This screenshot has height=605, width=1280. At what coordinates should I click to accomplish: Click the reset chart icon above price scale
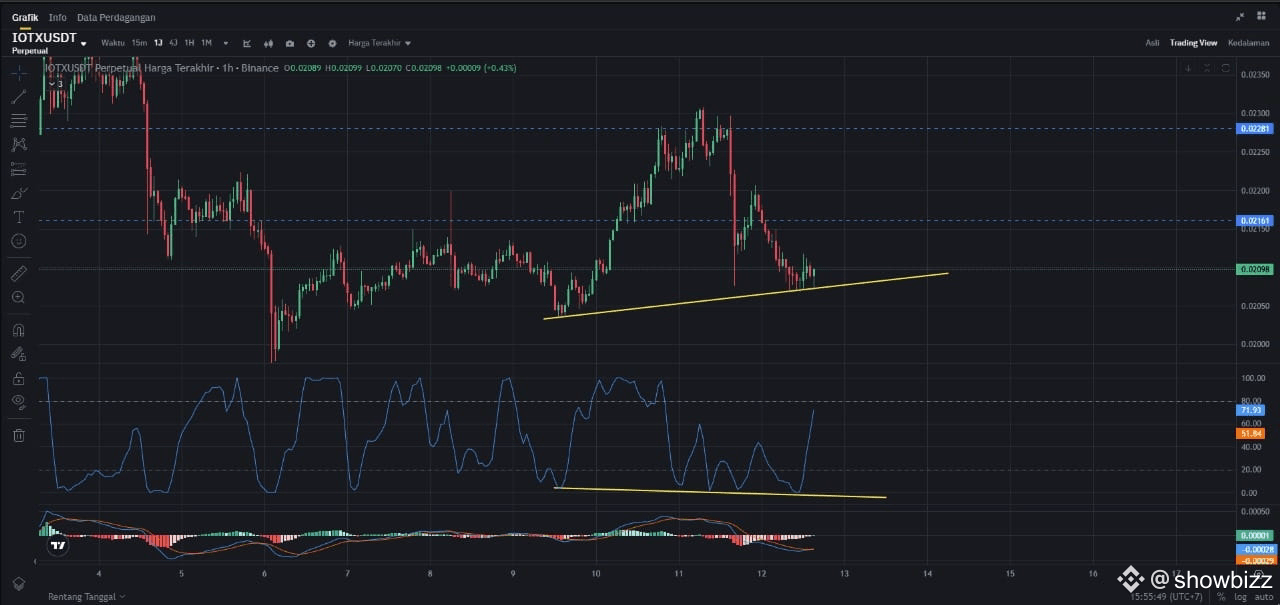click(x=1208, y=68)
